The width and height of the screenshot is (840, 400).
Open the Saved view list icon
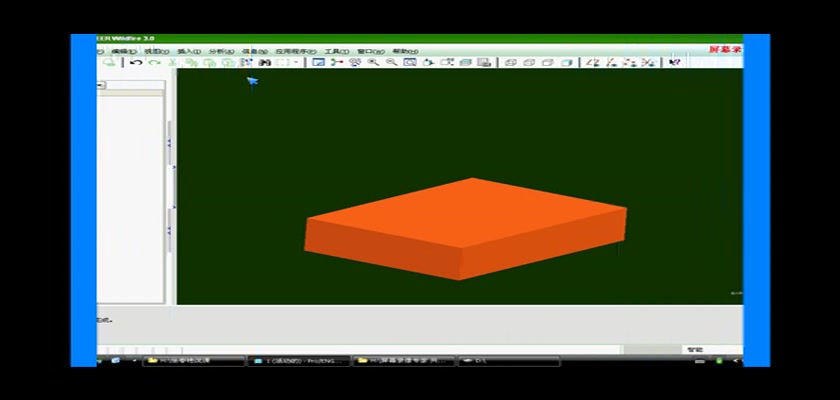447,63
